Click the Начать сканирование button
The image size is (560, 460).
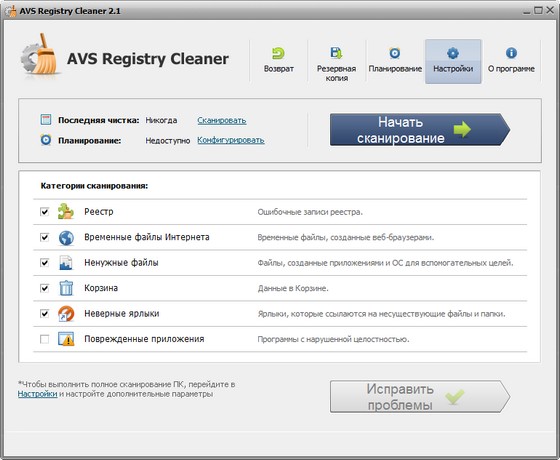point(420,130)
